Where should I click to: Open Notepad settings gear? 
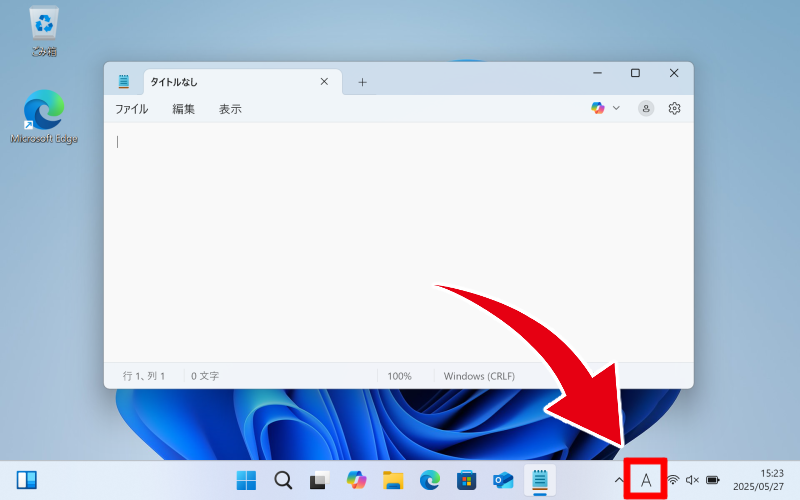pos(674,108)
